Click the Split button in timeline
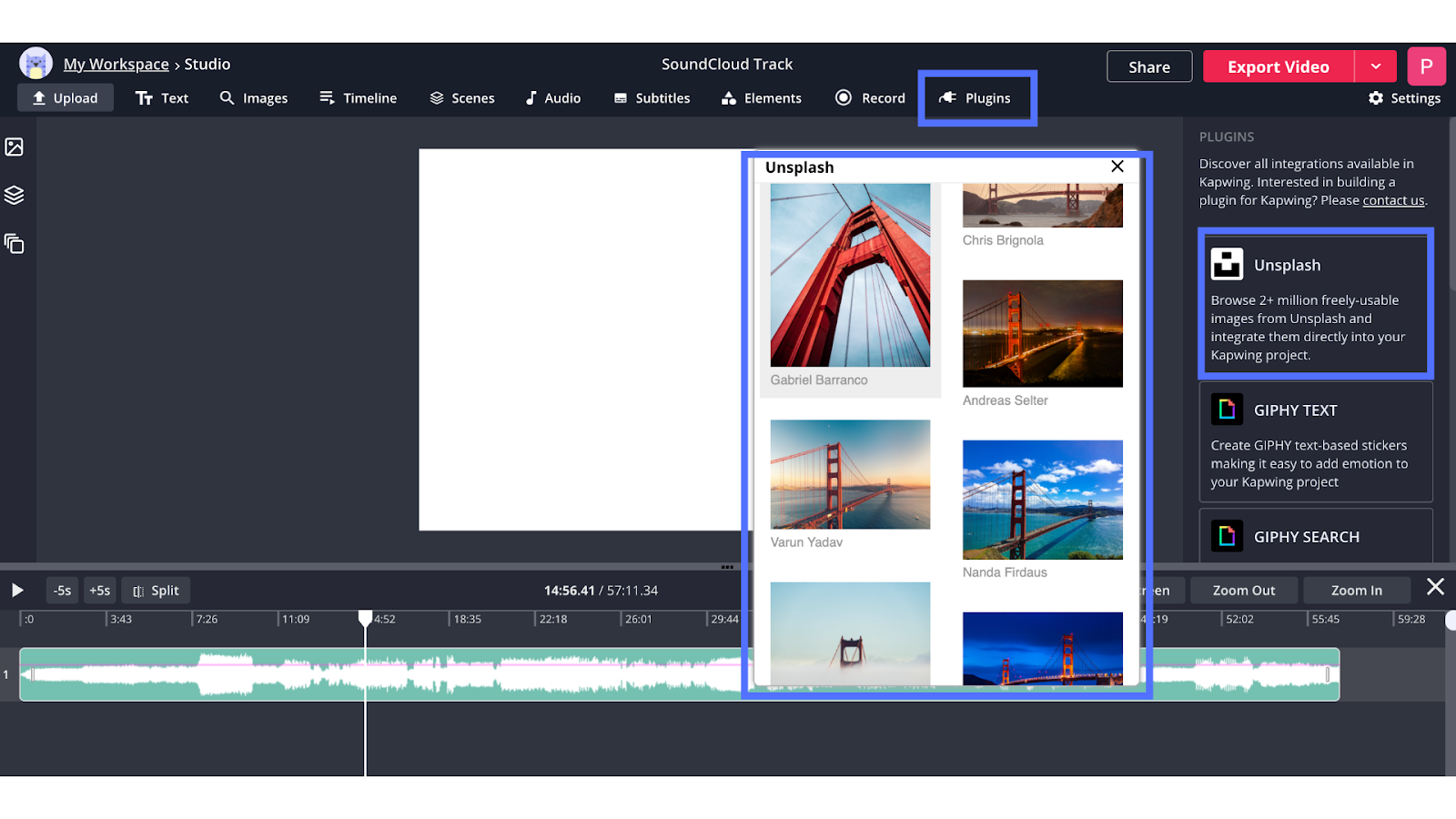 click(x=156, y=591)
